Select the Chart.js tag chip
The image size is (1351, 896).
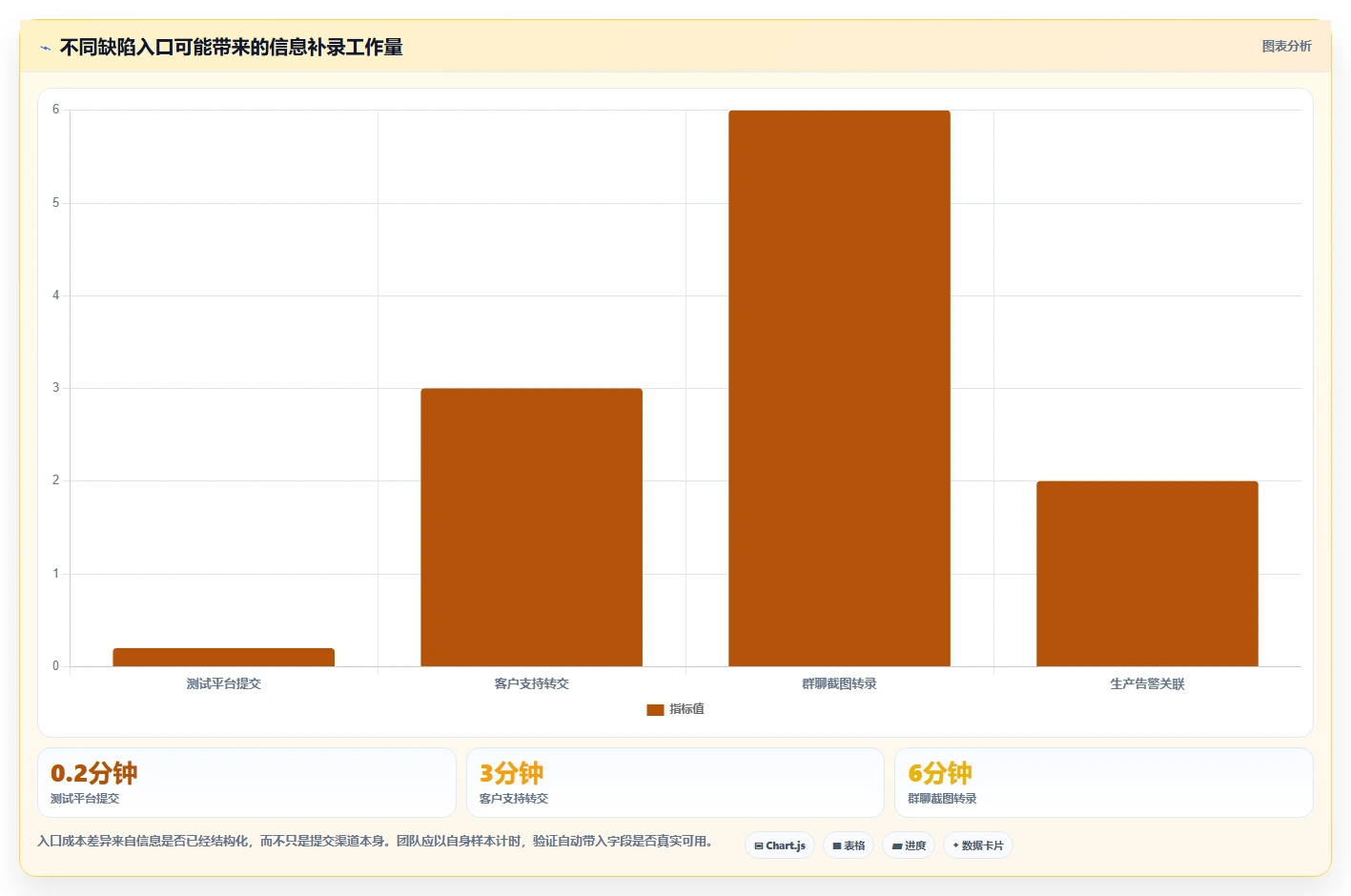(780, 845)
